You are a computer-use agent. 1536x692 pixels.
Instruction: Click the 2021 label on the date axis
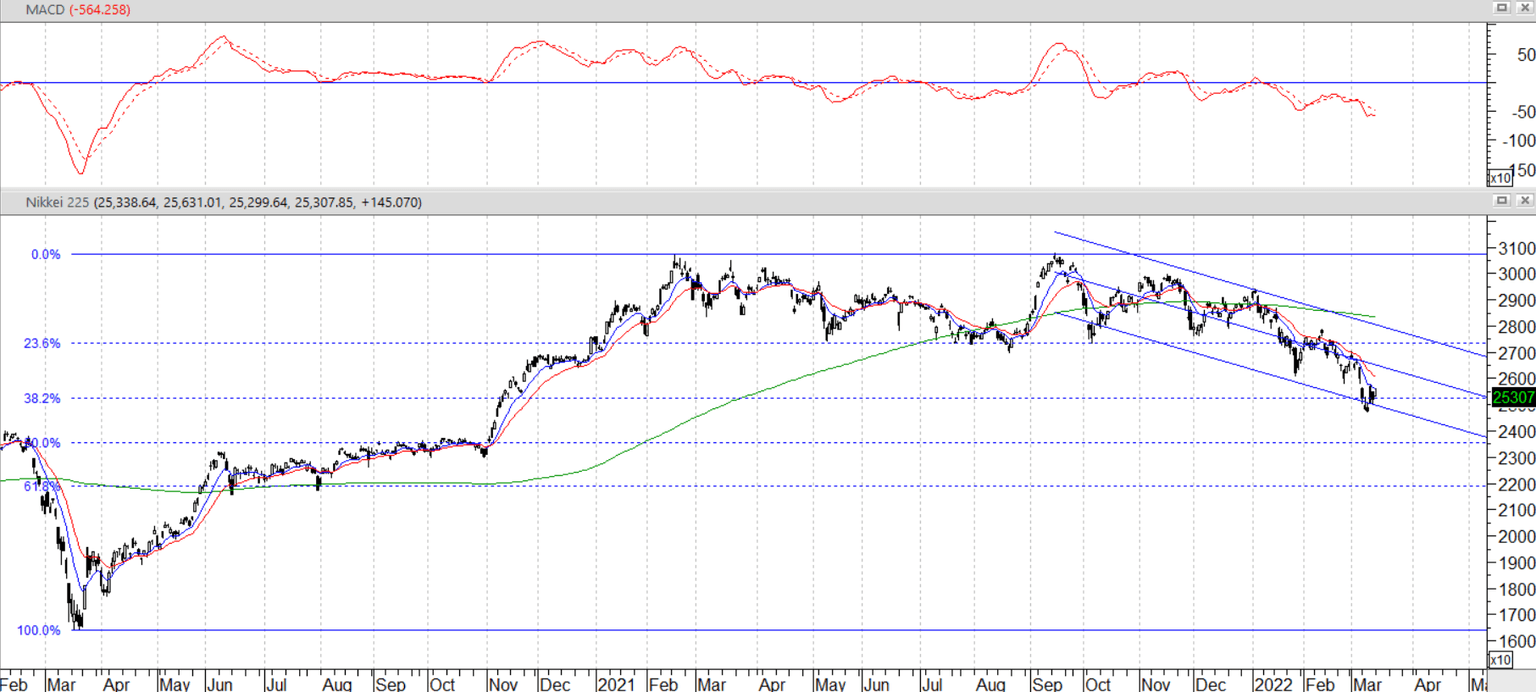pyautogui.click(x=618, y=683)
